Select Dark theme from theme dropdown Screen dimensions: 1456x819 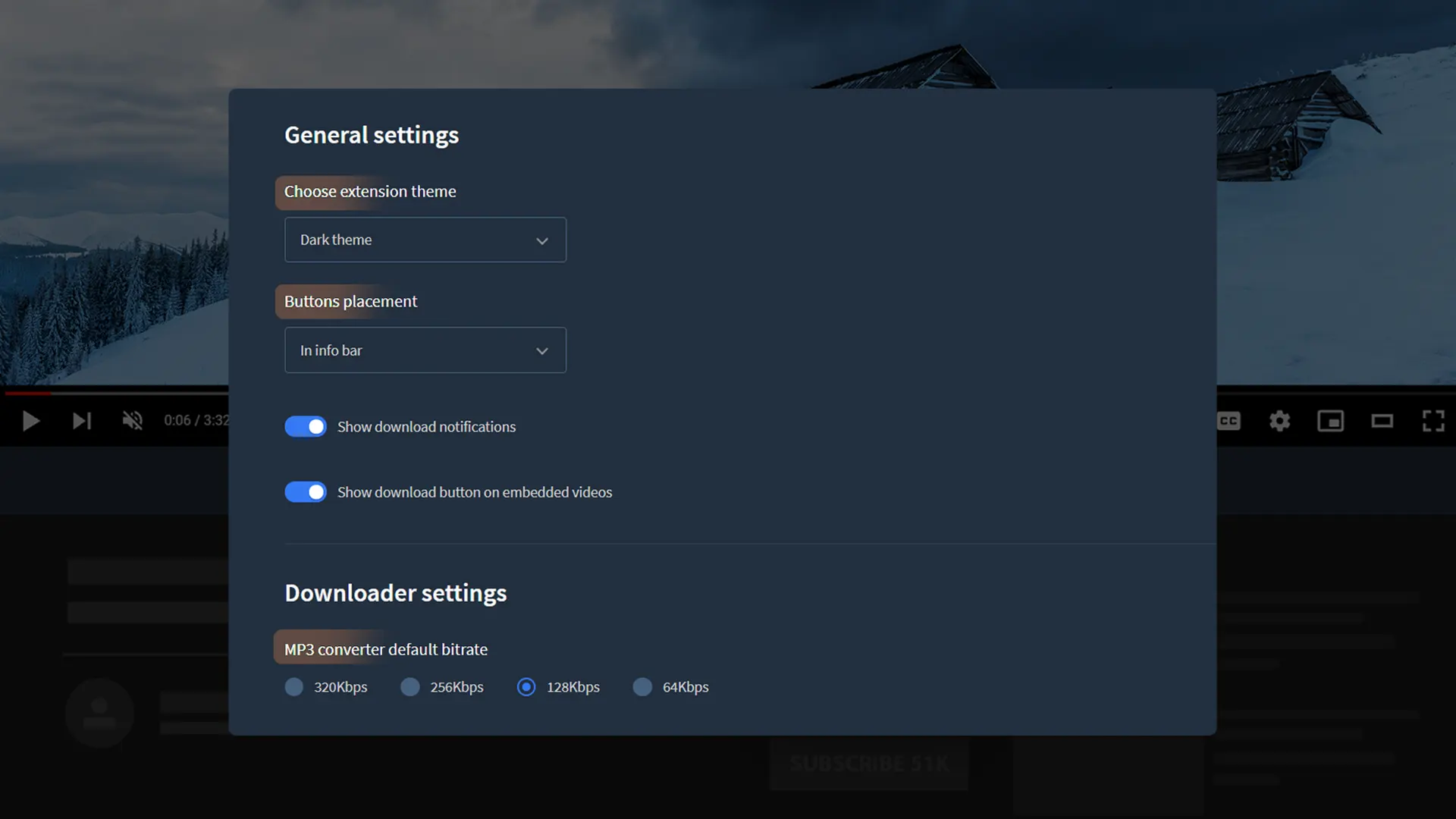424,239
